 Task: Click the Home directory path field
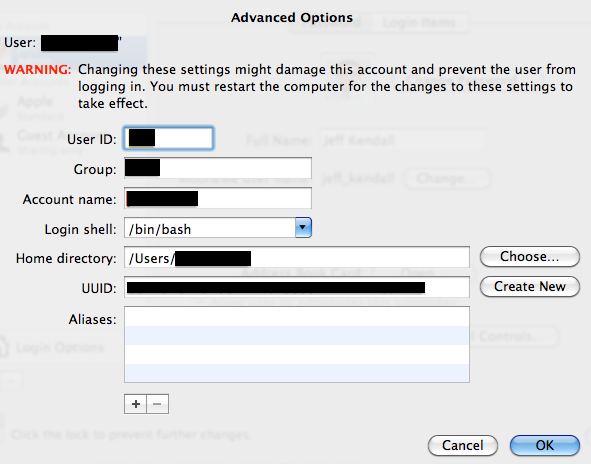297,257
